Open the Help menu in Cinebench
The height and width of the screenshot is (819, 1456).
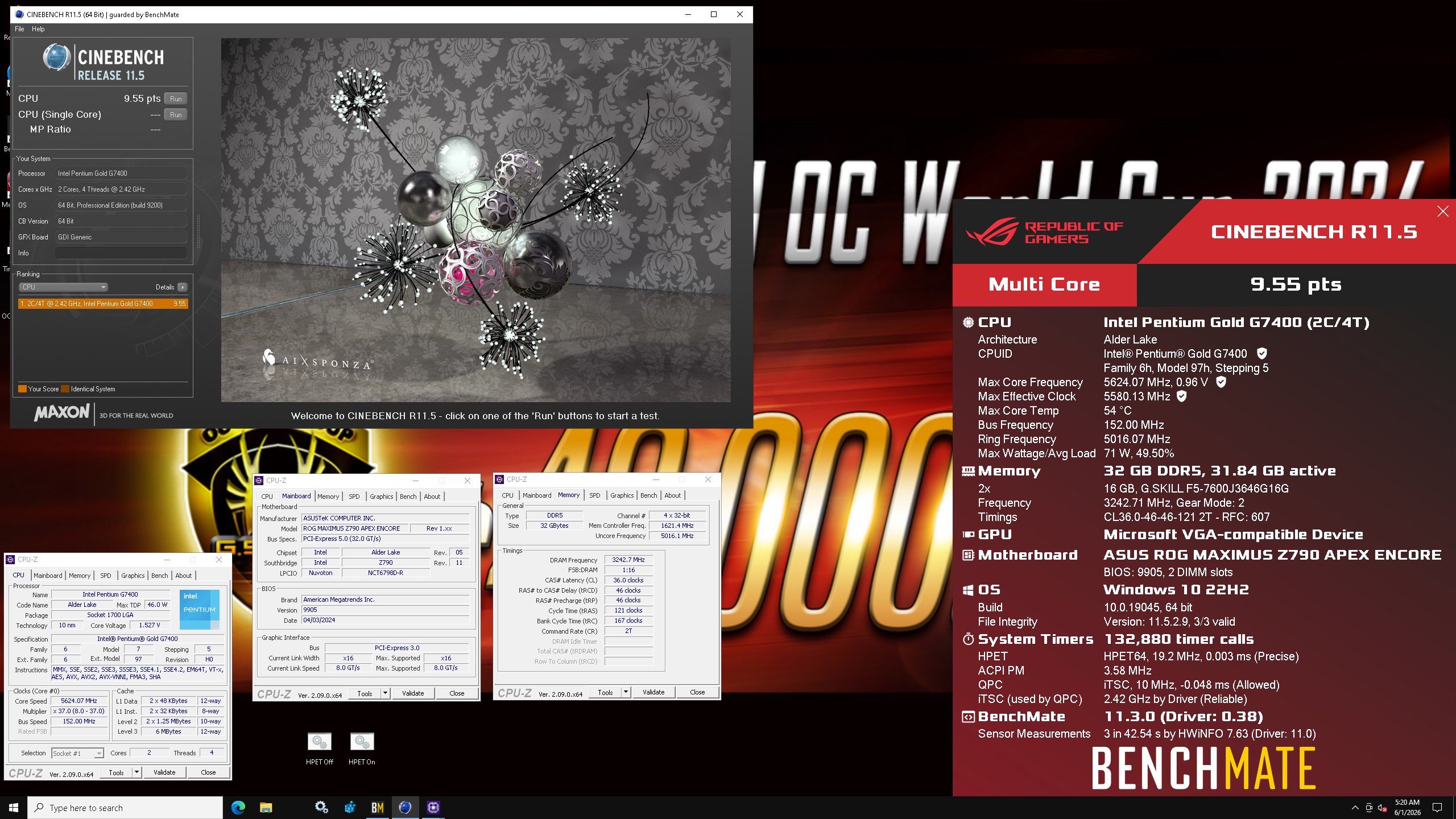[38, 29]
